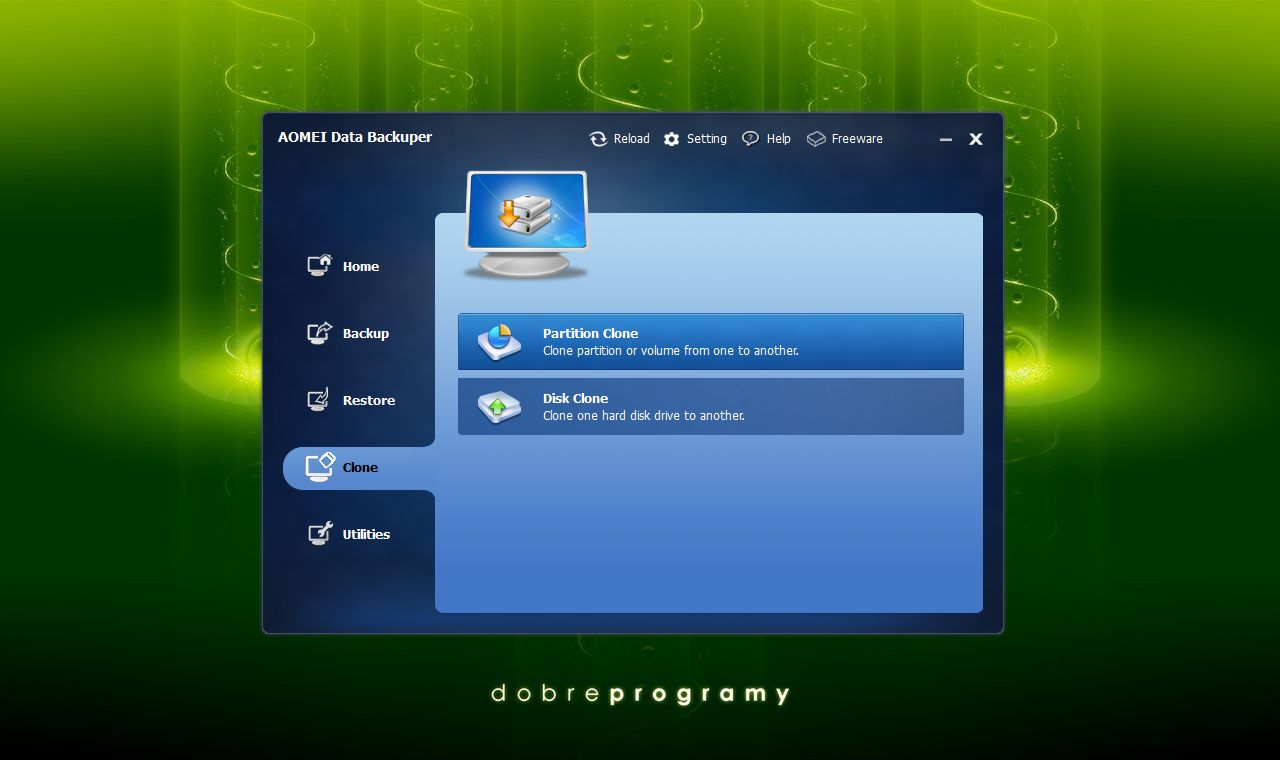Choose the Disk Clone title text
The image size is (1280, 760).
coord(575,398)
